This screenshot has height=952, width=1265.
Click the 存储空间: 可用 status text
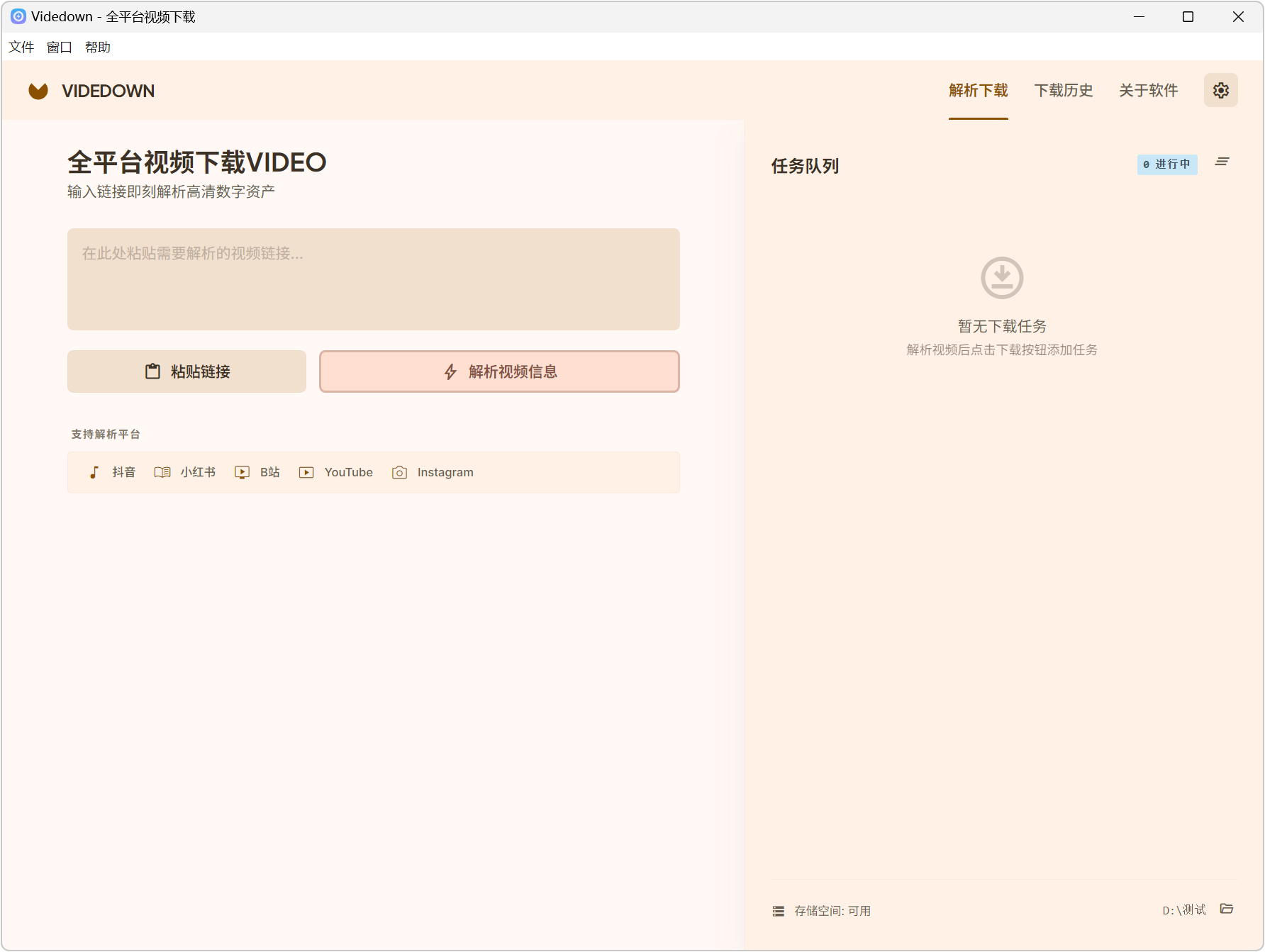point(832,911)
